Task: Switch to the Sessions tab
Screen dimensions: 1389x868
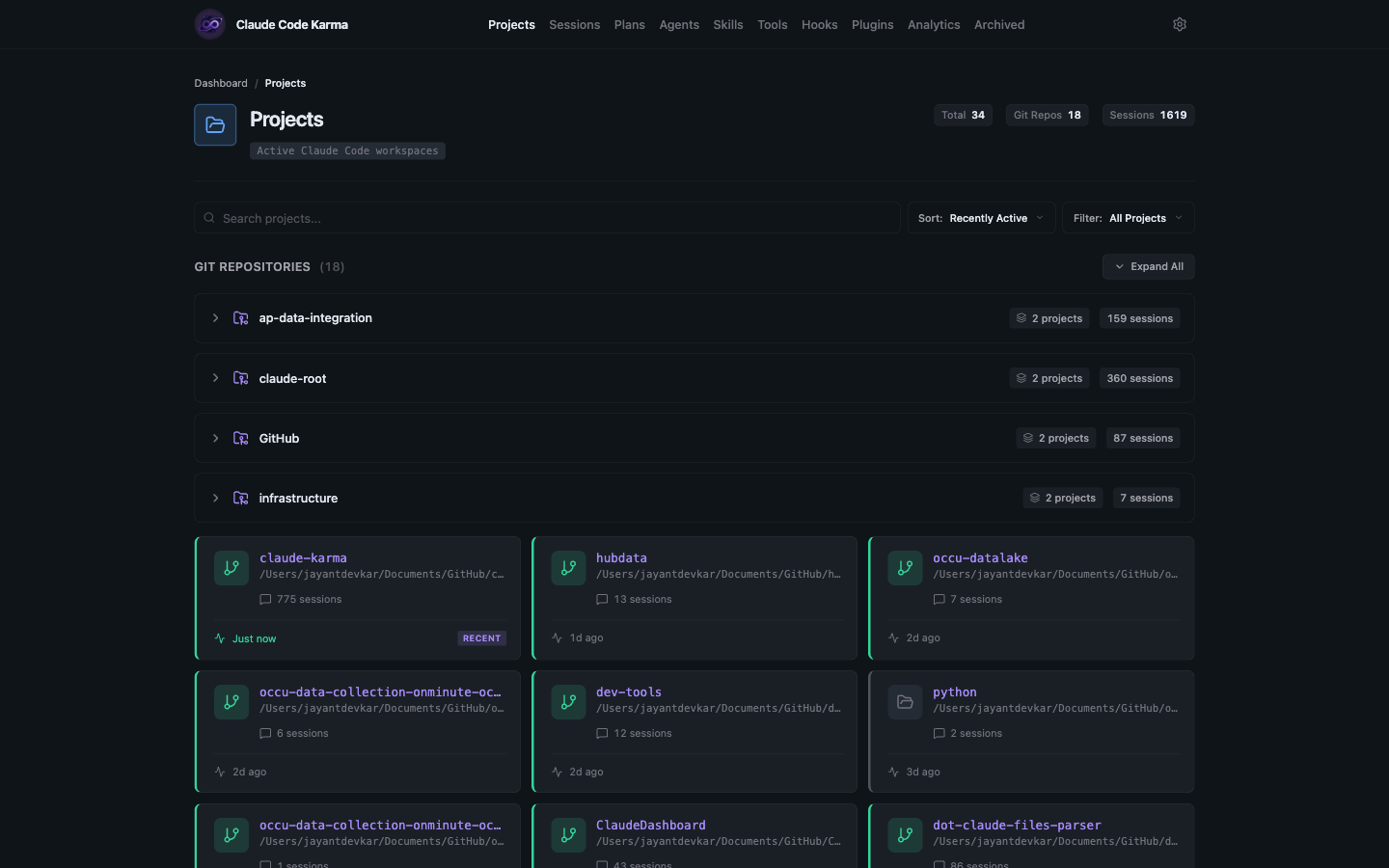Action: pyautogui.click(x=574, y=25)
